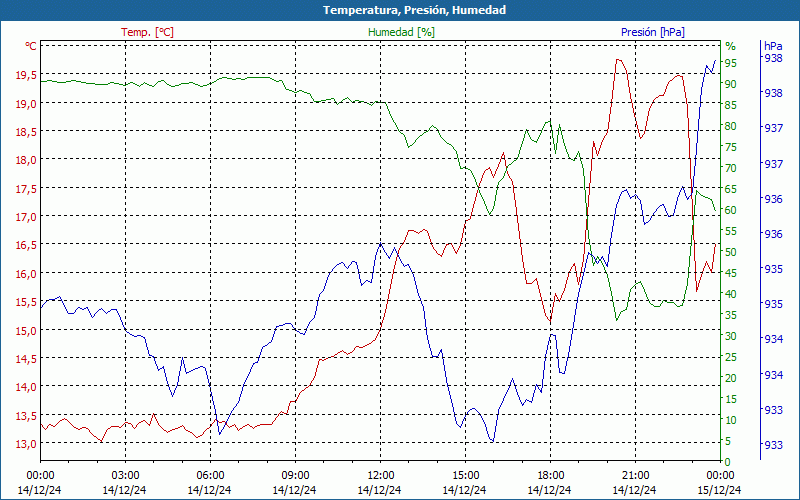Click '45' on the green humidity axis
The width and height of the screenshot is (800, 500).
pos(731,273)
